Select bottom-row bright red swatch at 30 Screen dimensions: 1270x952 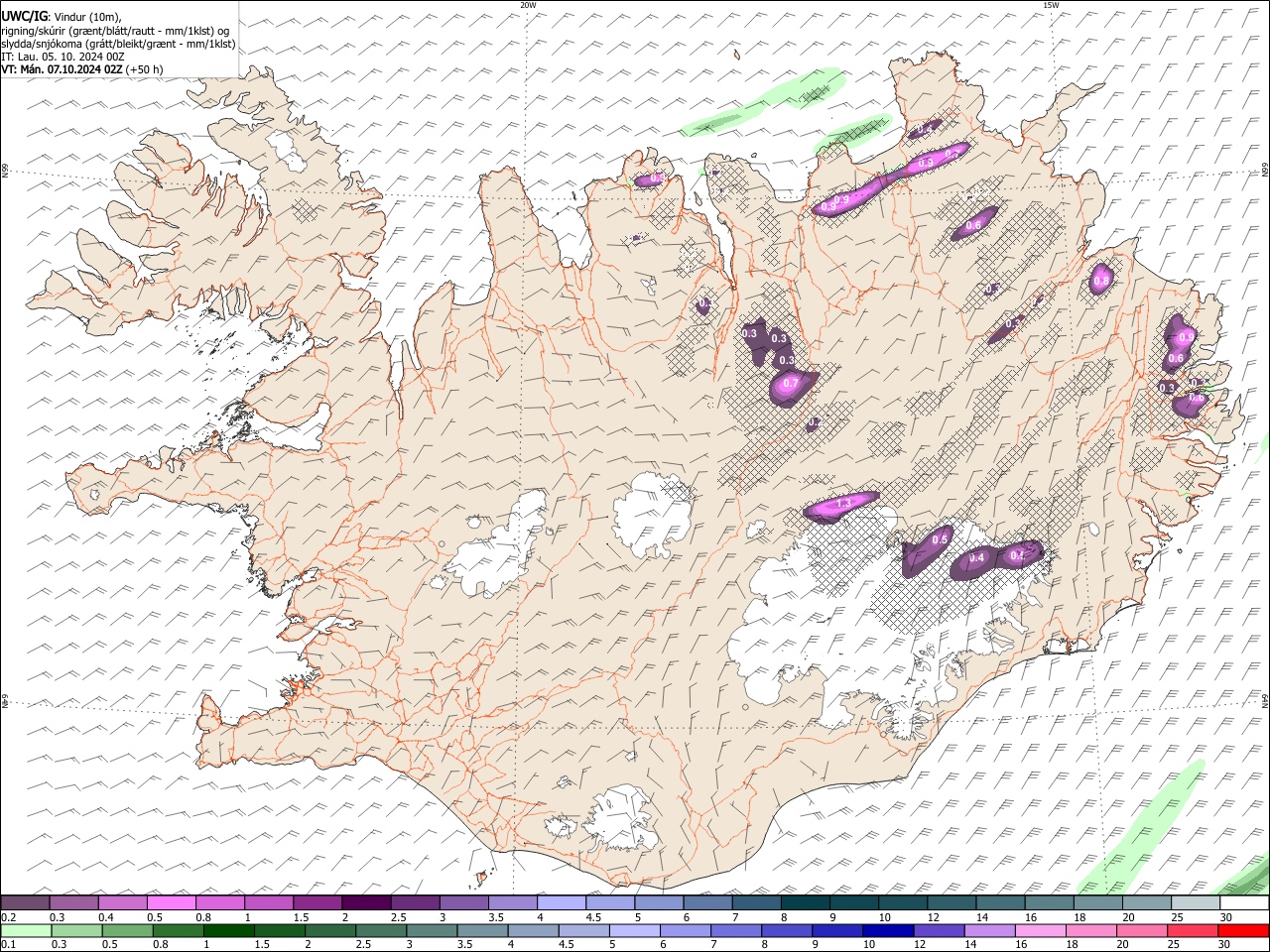point(1243,930)
